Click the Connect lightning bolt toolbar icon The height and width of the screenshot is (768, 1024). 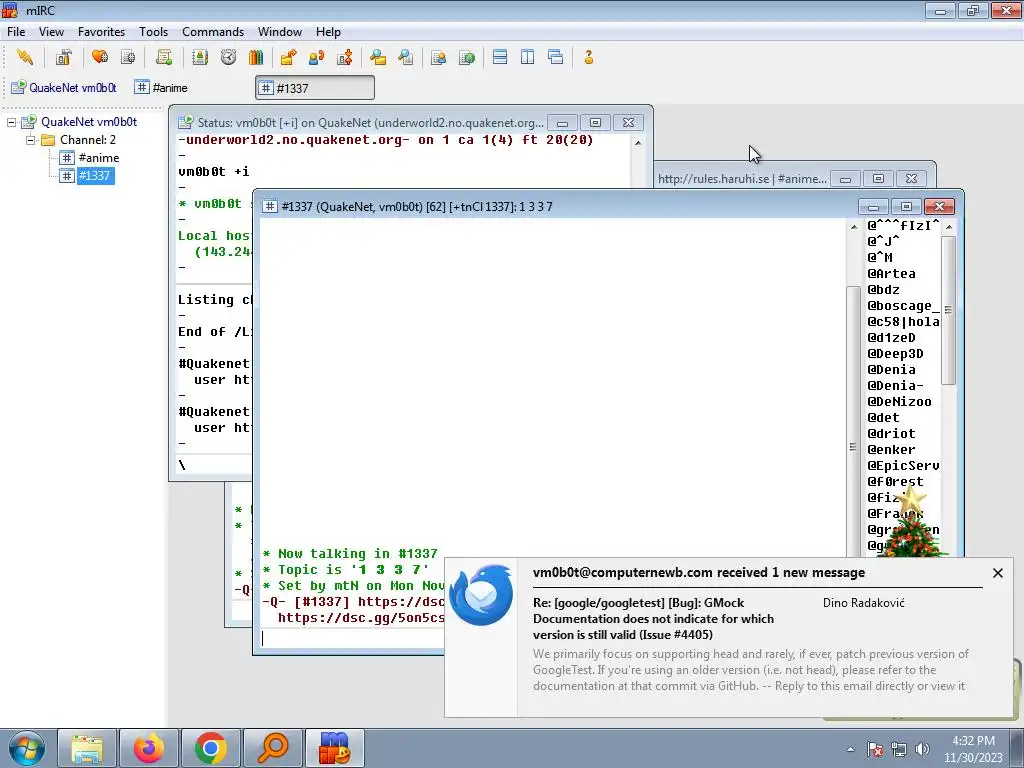click(x=25, y=57)
